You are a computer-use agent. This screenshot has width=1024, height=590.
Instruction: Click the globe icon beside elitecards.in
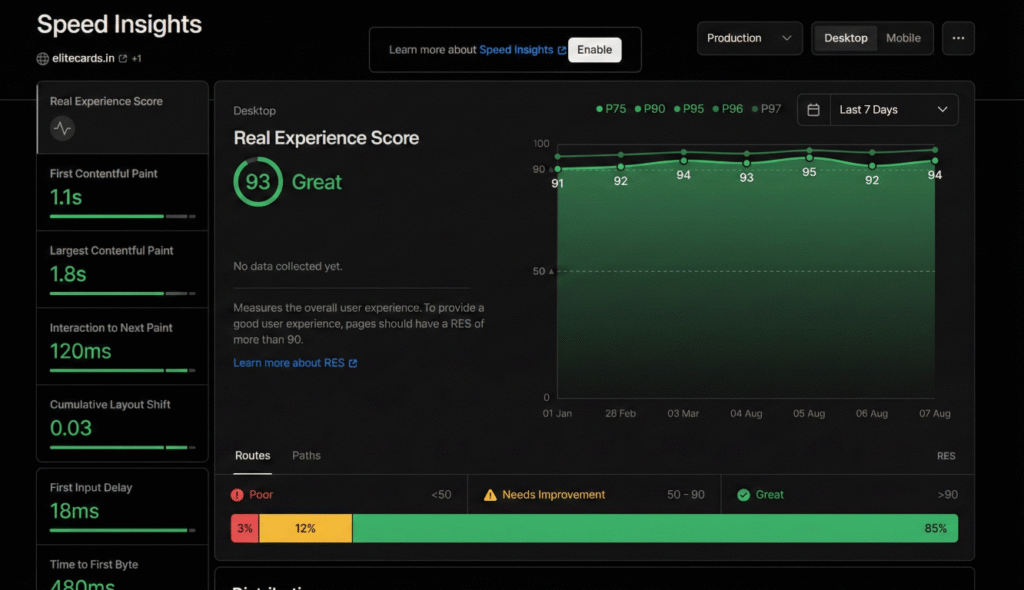(x=43, y=59)
